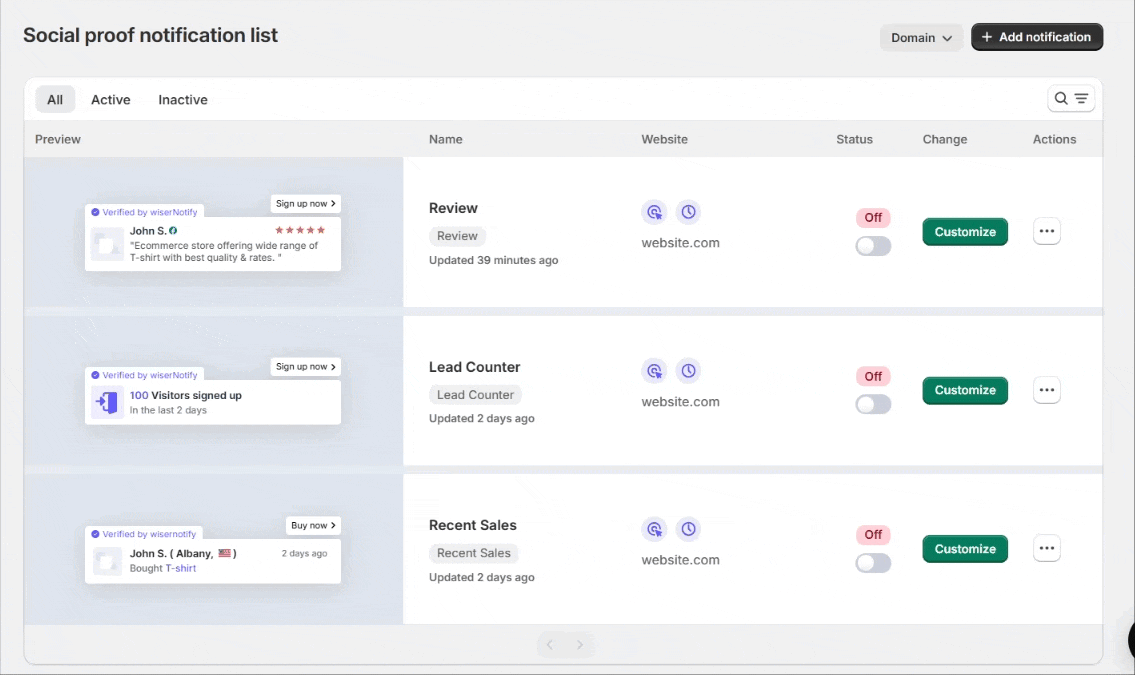Viewport: 1135px width, 675px height.
Task: Go to next page arrow
Action: coord(580,645)
